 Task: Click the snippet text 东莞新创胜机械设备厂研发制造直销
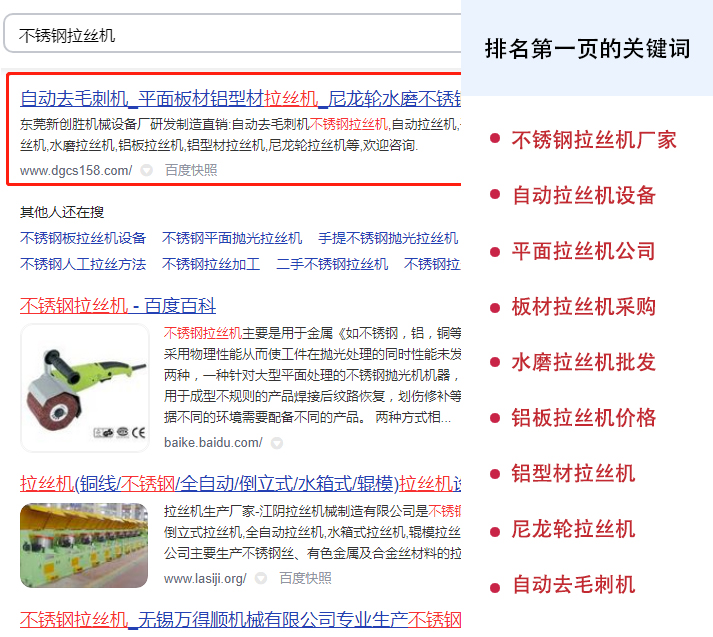pos(124,124)
